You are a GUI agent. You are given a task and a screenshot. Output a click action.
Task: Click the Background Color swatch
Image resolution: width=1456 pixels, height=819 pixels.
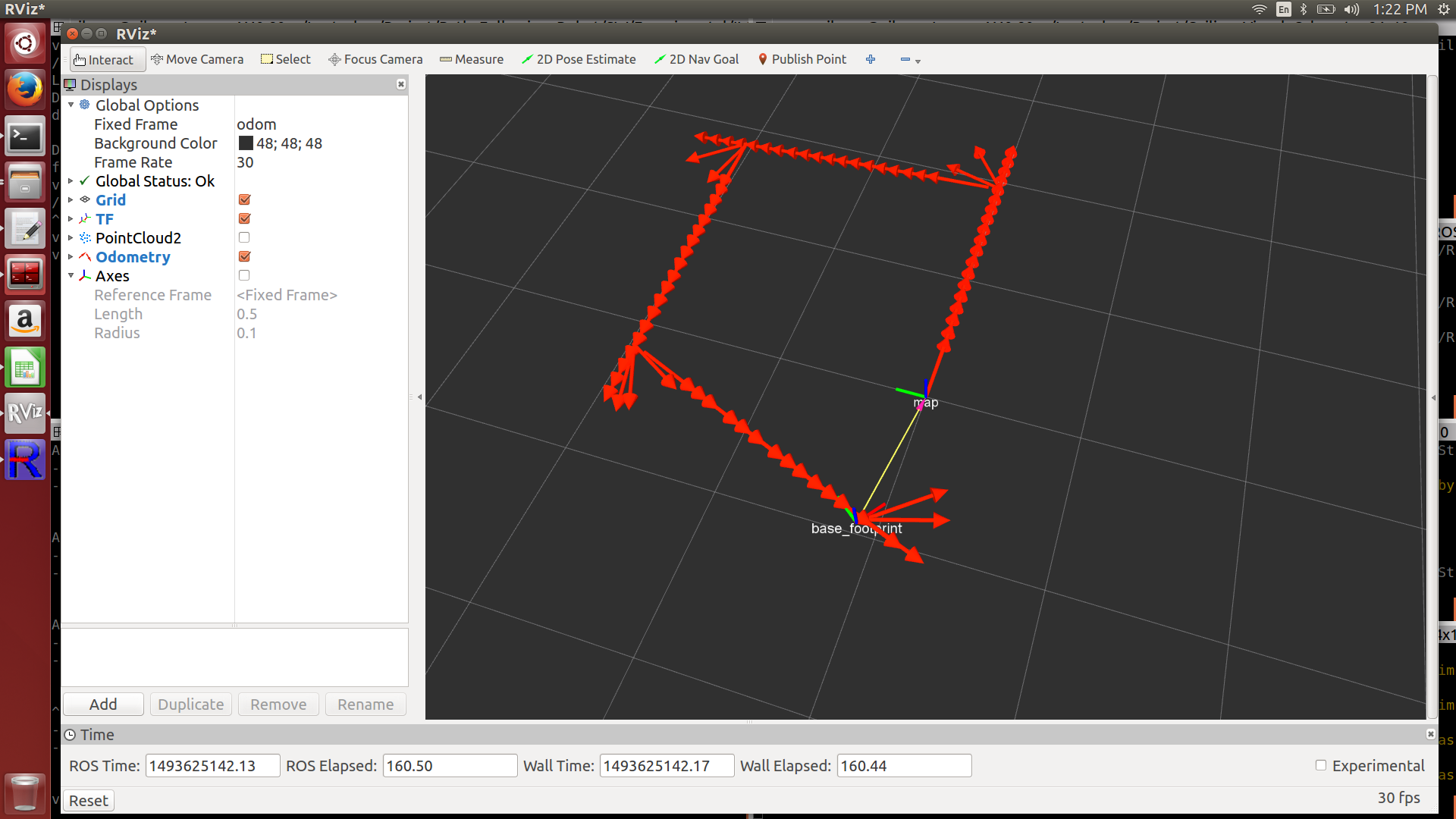point(246,143)
